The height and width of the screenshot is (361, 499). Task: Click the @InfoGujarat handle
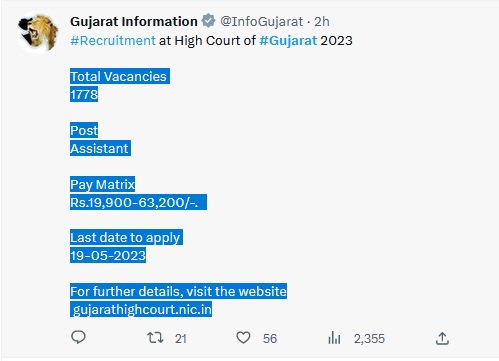tap(262, 22)
